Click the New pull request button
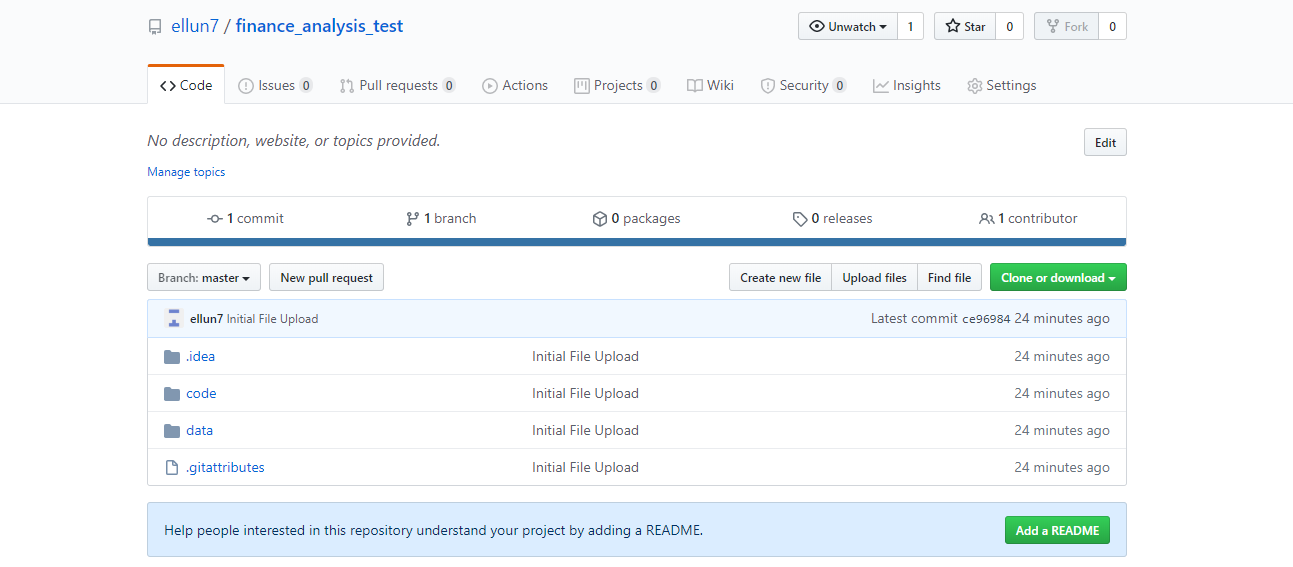This screenshot has width=1293, height=567. [326, 278]
